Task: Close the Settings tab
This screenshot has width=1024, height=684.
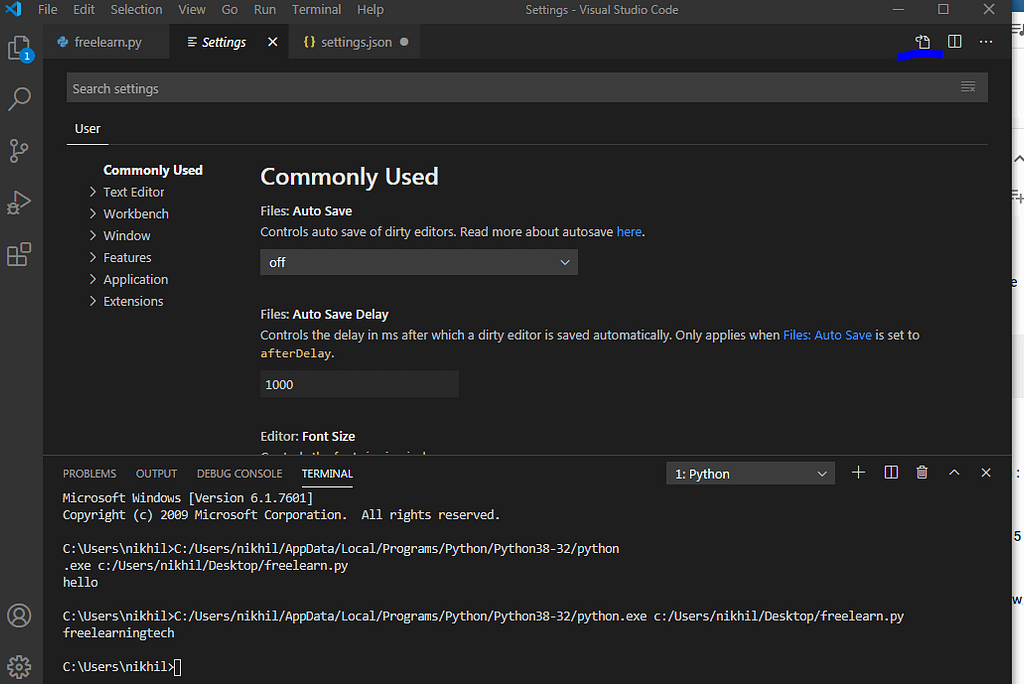Action: (273, 42)
